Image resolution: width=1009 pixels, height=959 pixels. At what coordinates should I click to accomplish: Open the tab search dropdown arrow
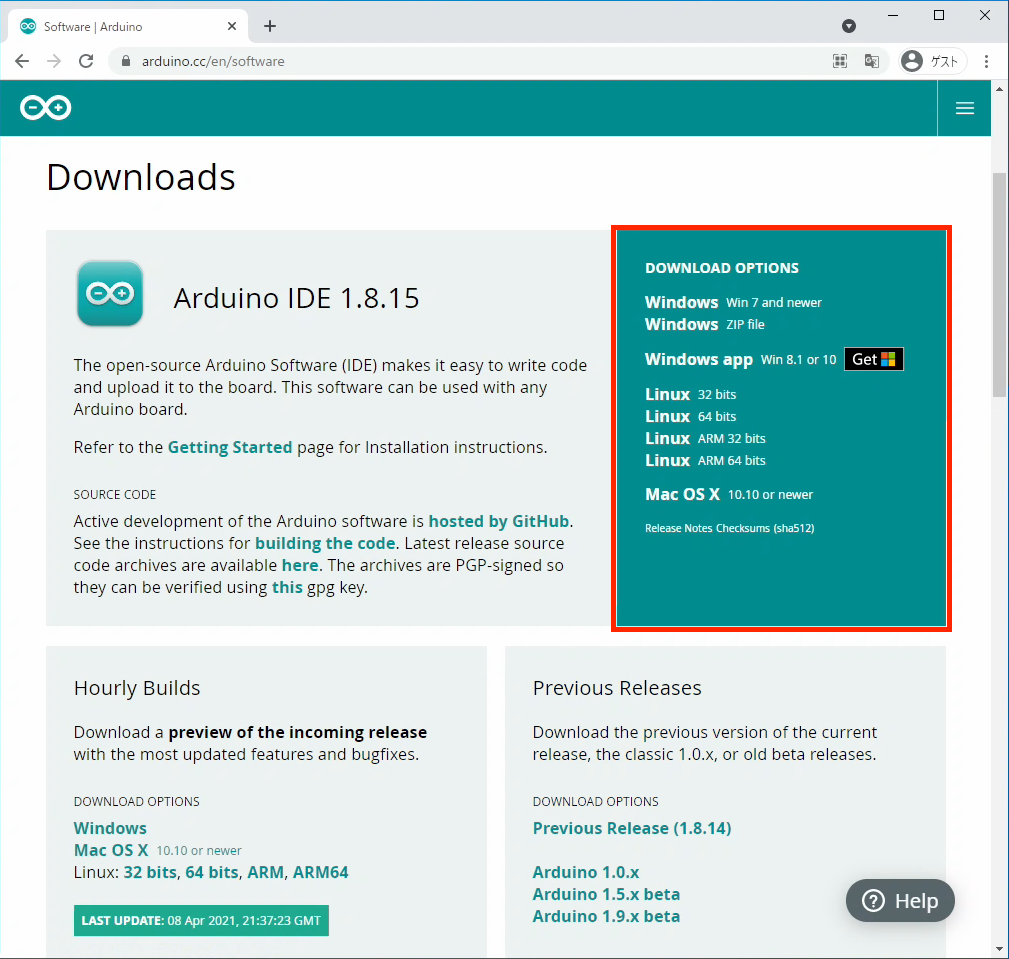click(849, 26)
